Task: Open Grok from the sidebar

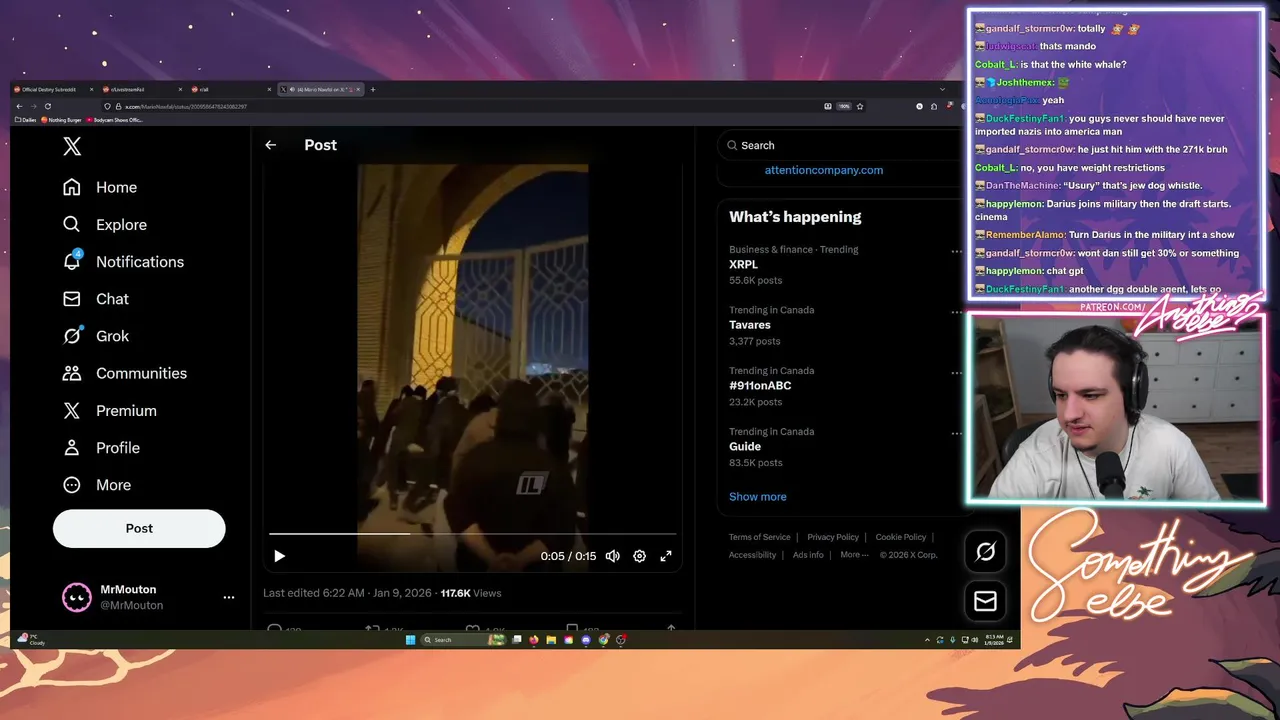Action: 96,336
